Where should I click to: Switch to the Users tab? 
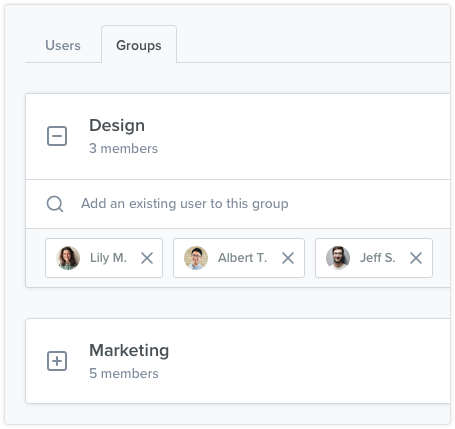point(63,45)
